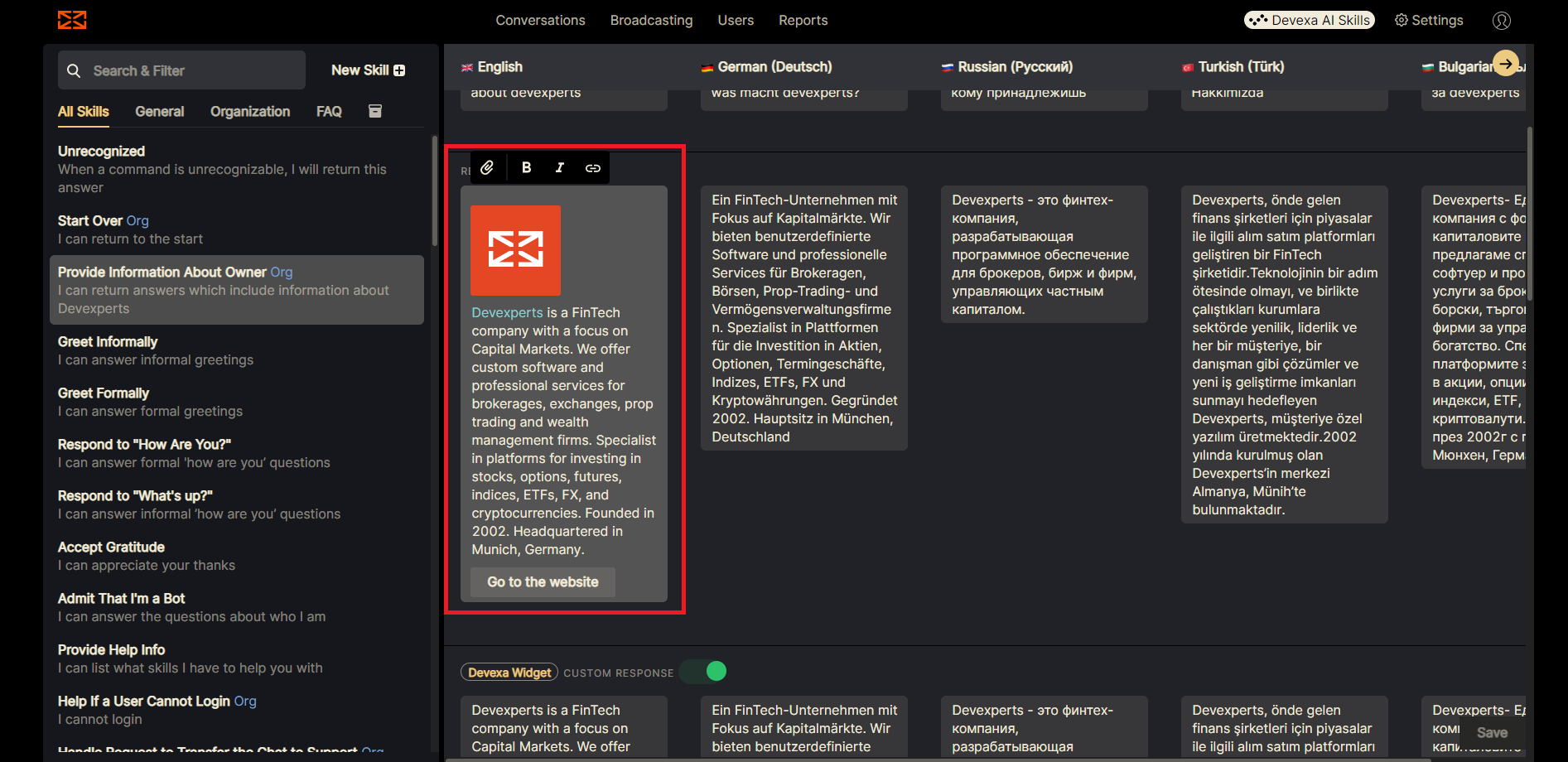This screenshot has width=1568, height=762.
Task: Open the Reports section
Action: (803, 20)
